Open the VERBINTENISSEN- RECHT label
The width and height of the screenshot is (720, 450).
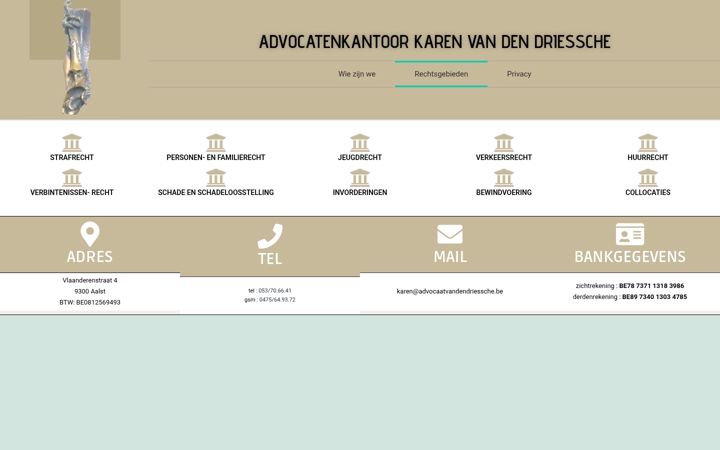pyautogui.click(x=72, y=192)
